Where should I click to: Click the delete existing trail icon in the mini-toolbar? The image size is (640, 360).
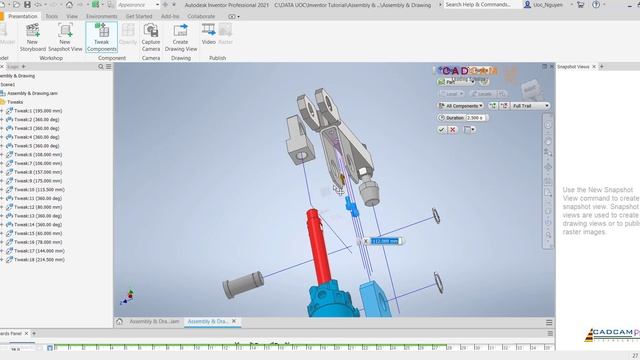[504, 106]
